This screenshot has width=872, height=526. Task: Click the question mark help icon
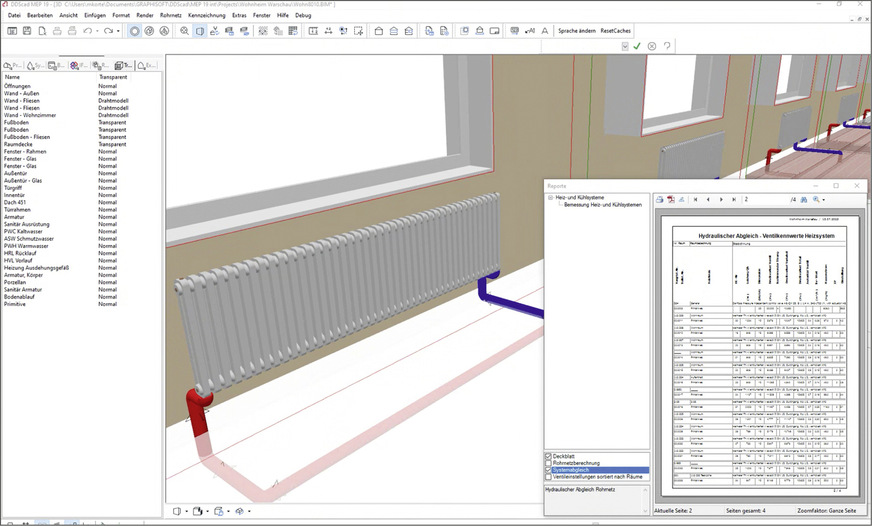(x=667, y=46)
